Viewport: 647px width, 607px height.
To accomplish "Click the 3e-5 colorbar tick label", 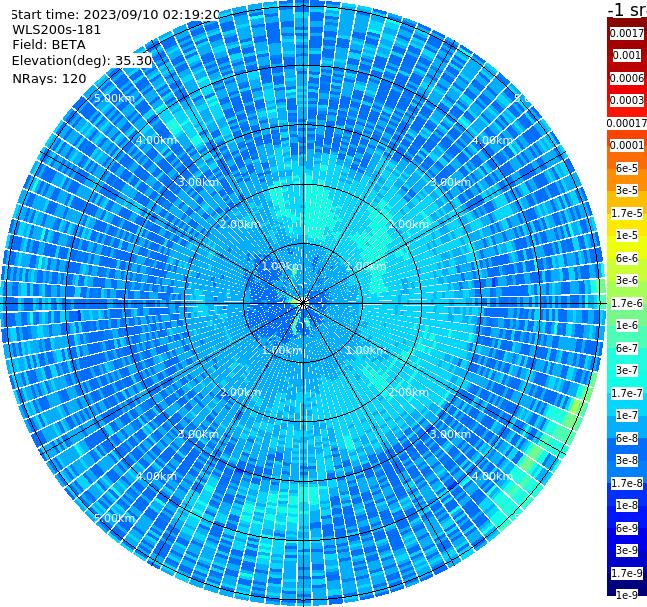I will tap(627, 190).
